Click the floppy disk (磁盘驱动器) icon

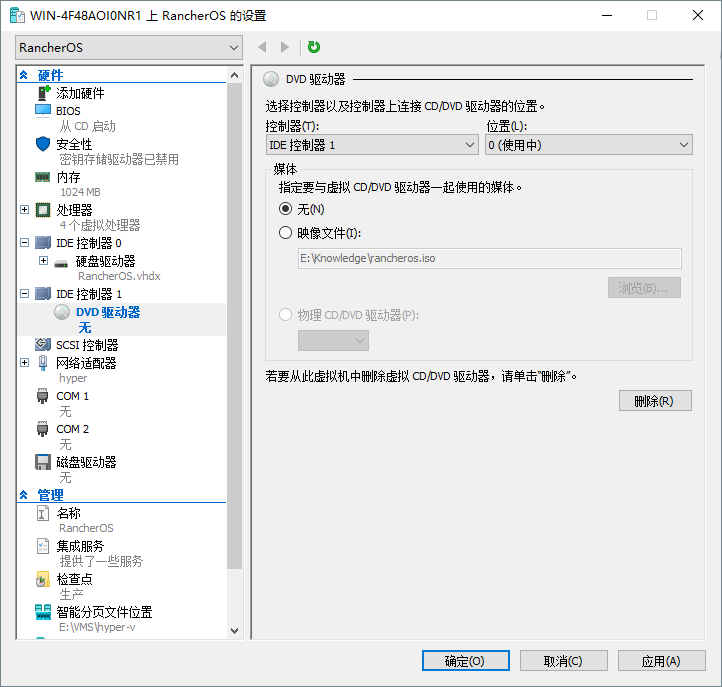(x=43, y=462)
